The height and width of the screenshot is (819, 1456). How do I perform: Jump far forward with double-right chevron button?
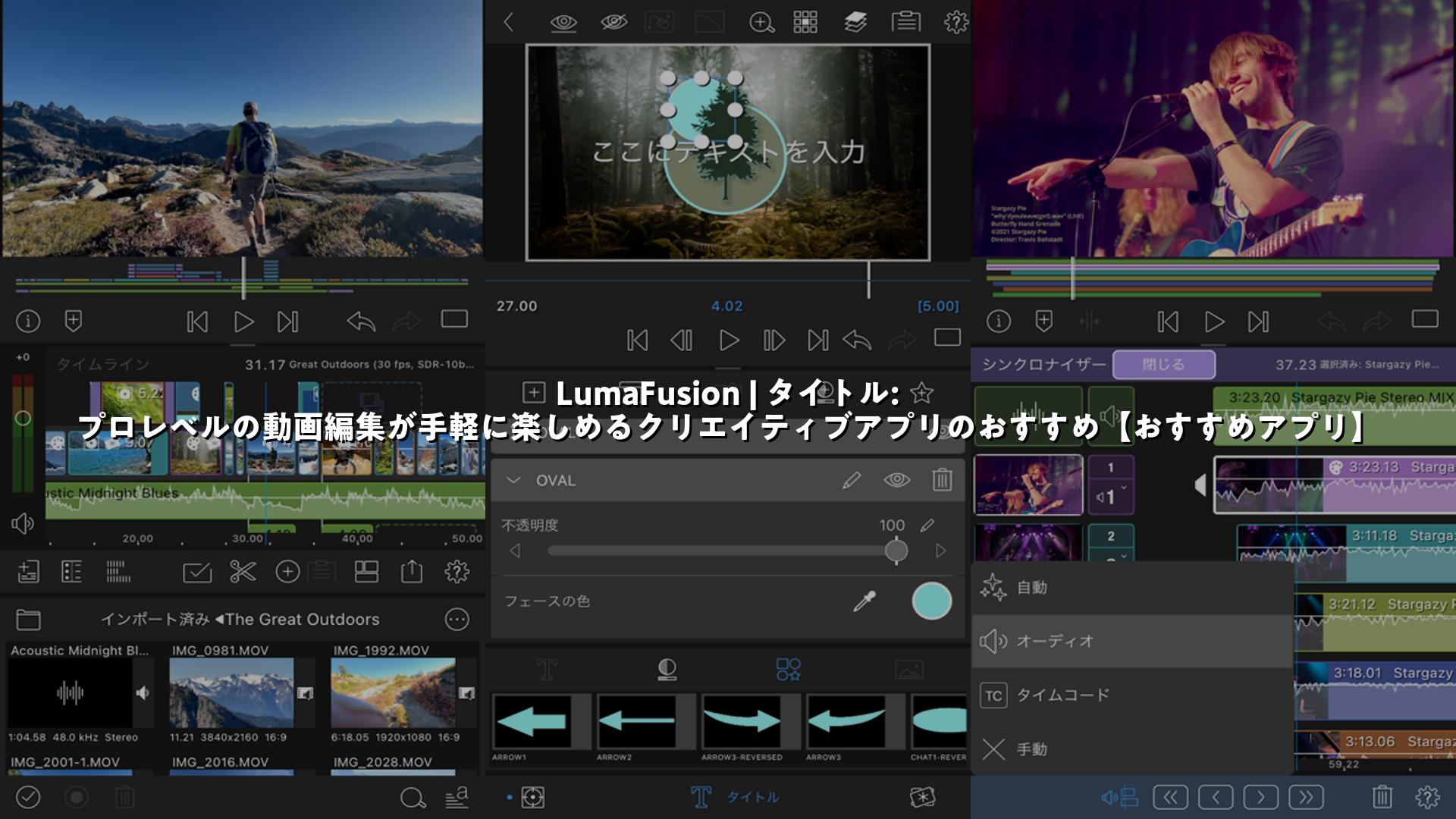[x=1306, y=797]
